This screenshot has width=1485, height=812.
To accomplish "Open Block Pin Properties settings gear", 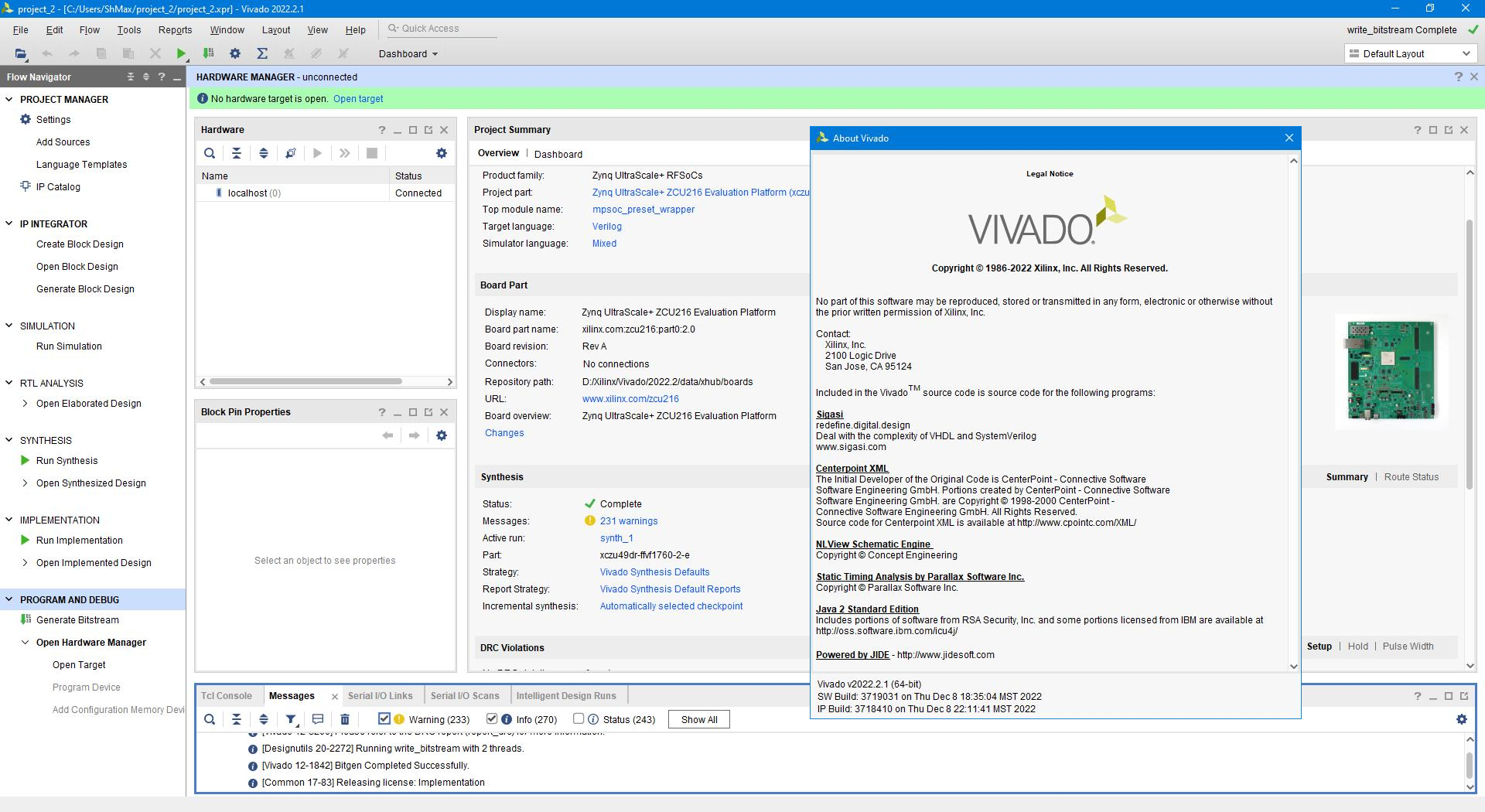I will [x=442, y=435].
